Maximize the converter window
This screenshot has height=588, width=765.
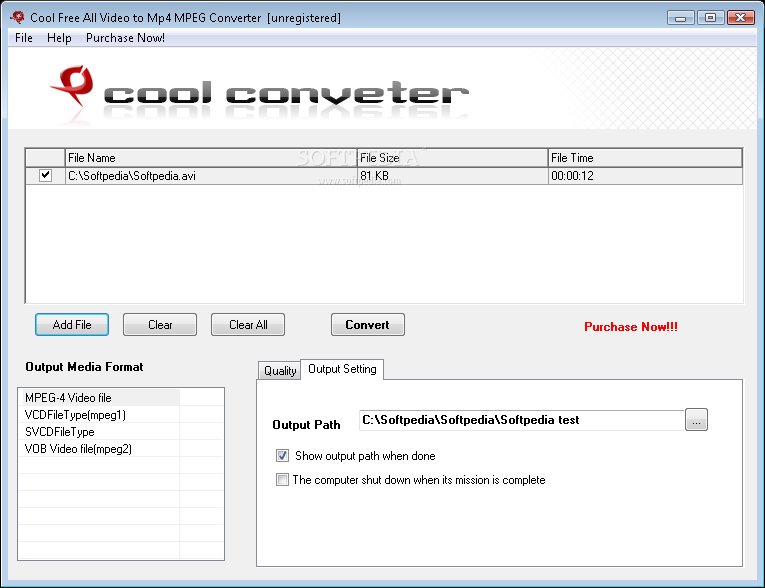point(710,18)
